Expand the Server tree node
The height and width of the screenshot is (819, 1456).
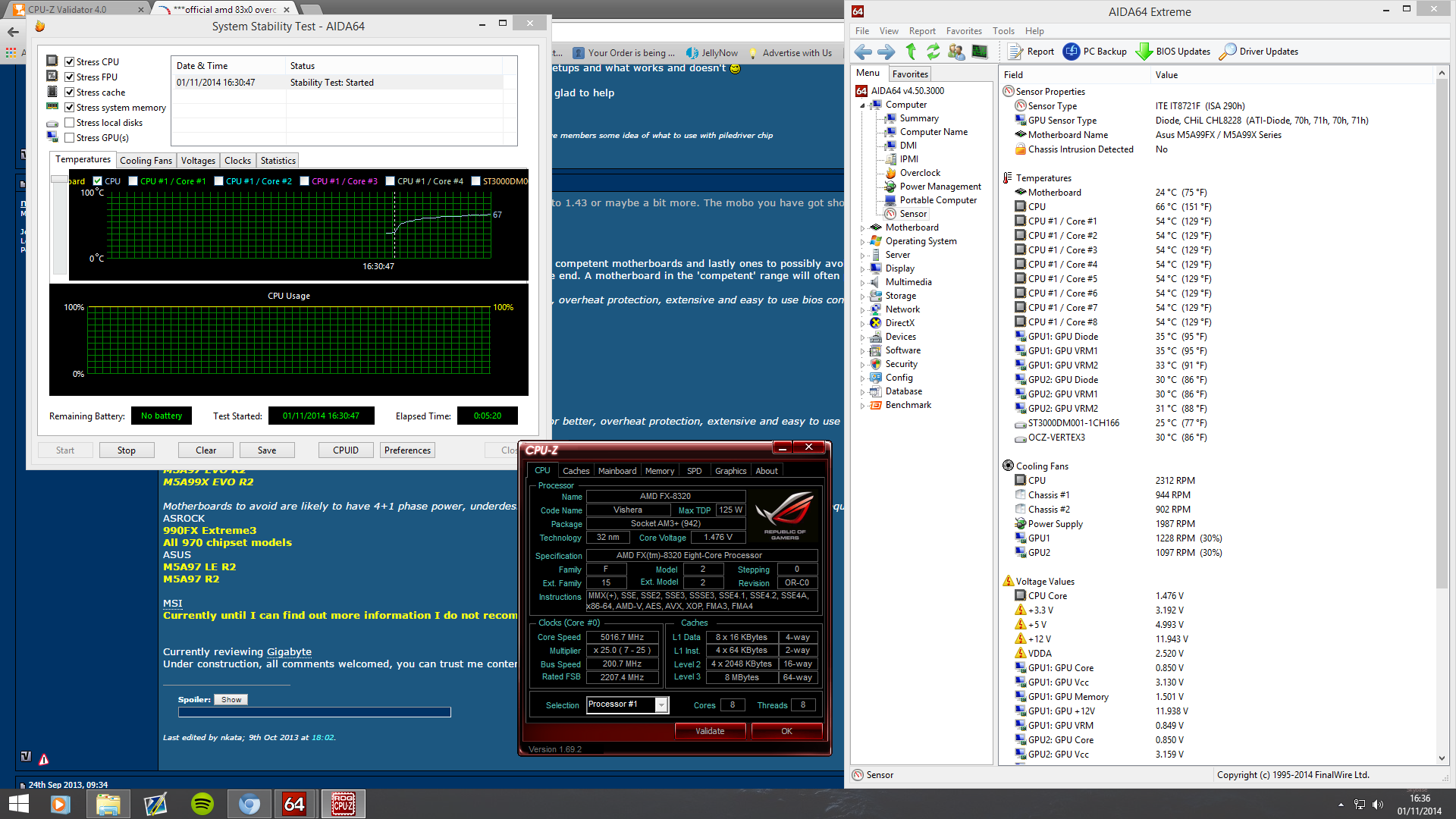coord(863,256)
